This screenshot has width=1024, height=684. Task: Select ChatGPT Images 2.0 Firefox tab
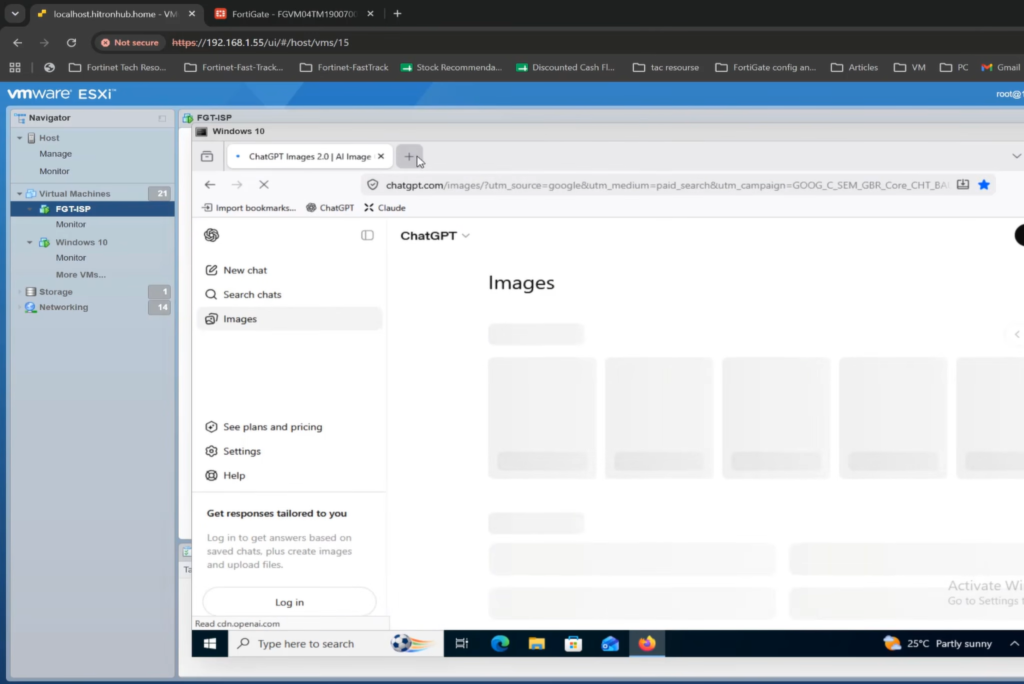point(310,157)
